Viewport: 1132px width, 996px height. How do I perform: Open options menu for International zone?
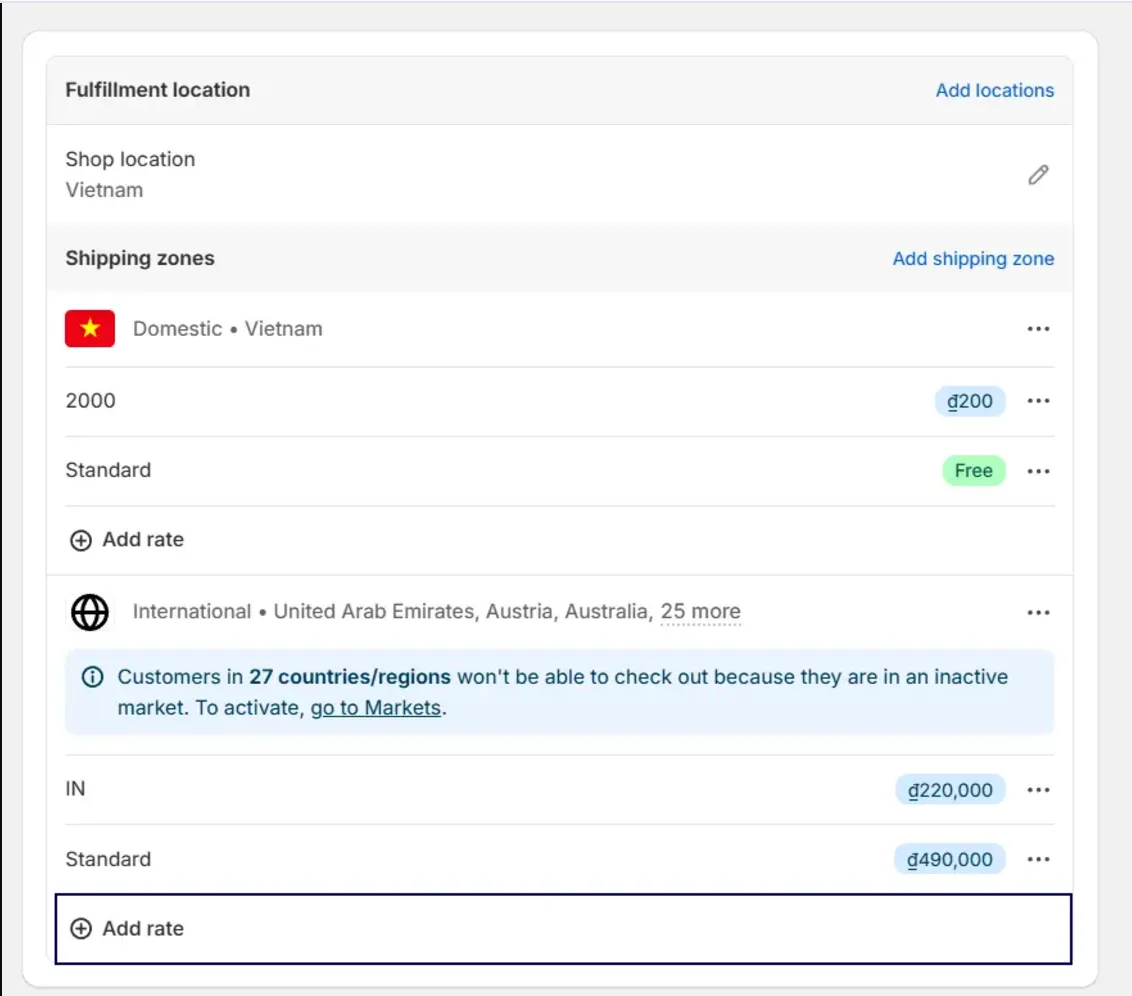1038,613
